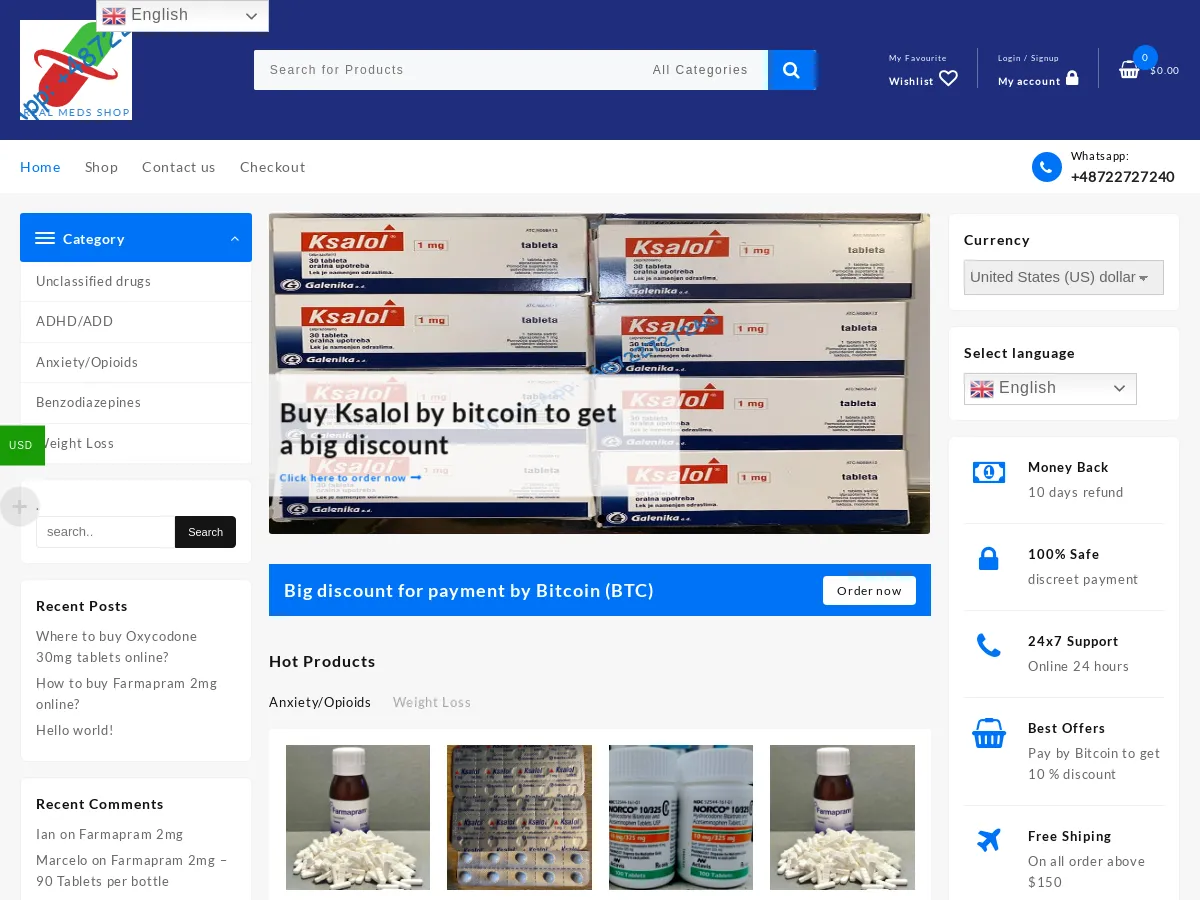Click inside the sidebar search input field
Image resolution: width=1200 pixels, height=900 pixels.
pyautogui.click(x=104, y=531)
